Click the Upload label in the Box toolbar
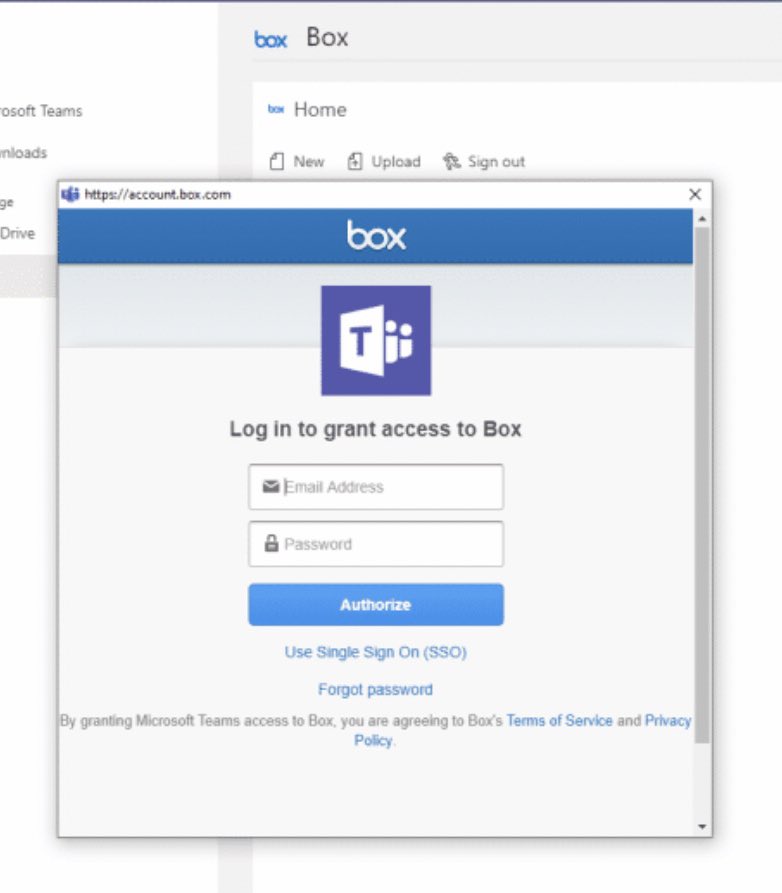This screenshot has width=782, height=893. pyautogui.click(x=396, y=162)
